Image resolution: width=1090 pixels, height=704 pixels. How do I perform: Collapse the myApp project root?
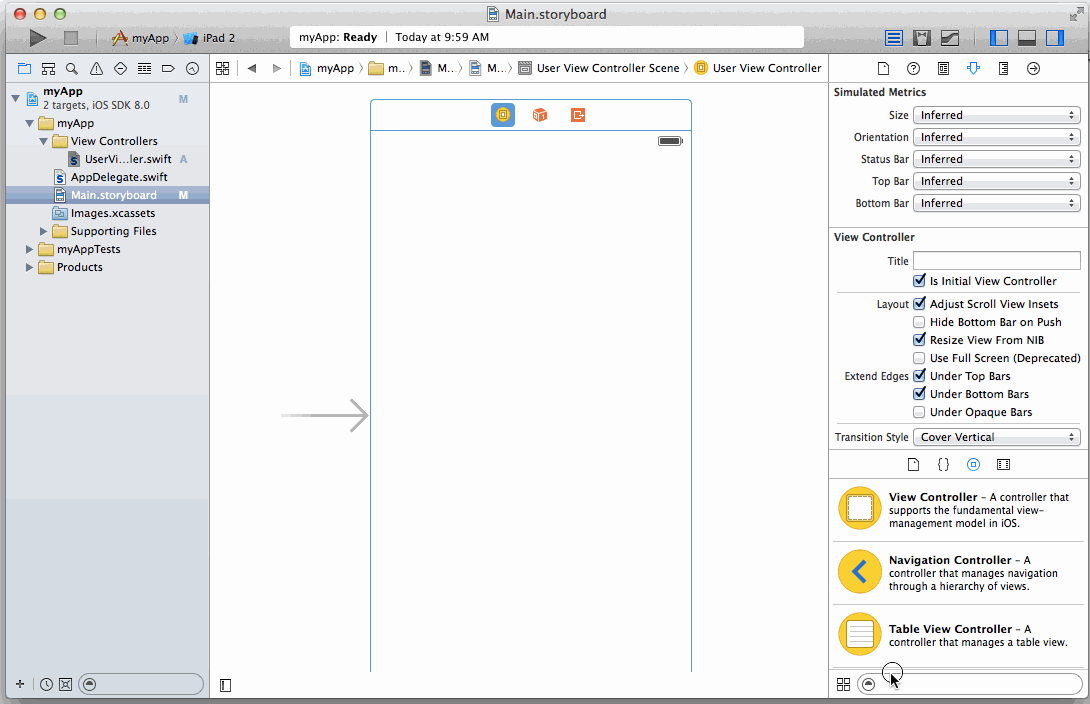[x=15, y=98]
